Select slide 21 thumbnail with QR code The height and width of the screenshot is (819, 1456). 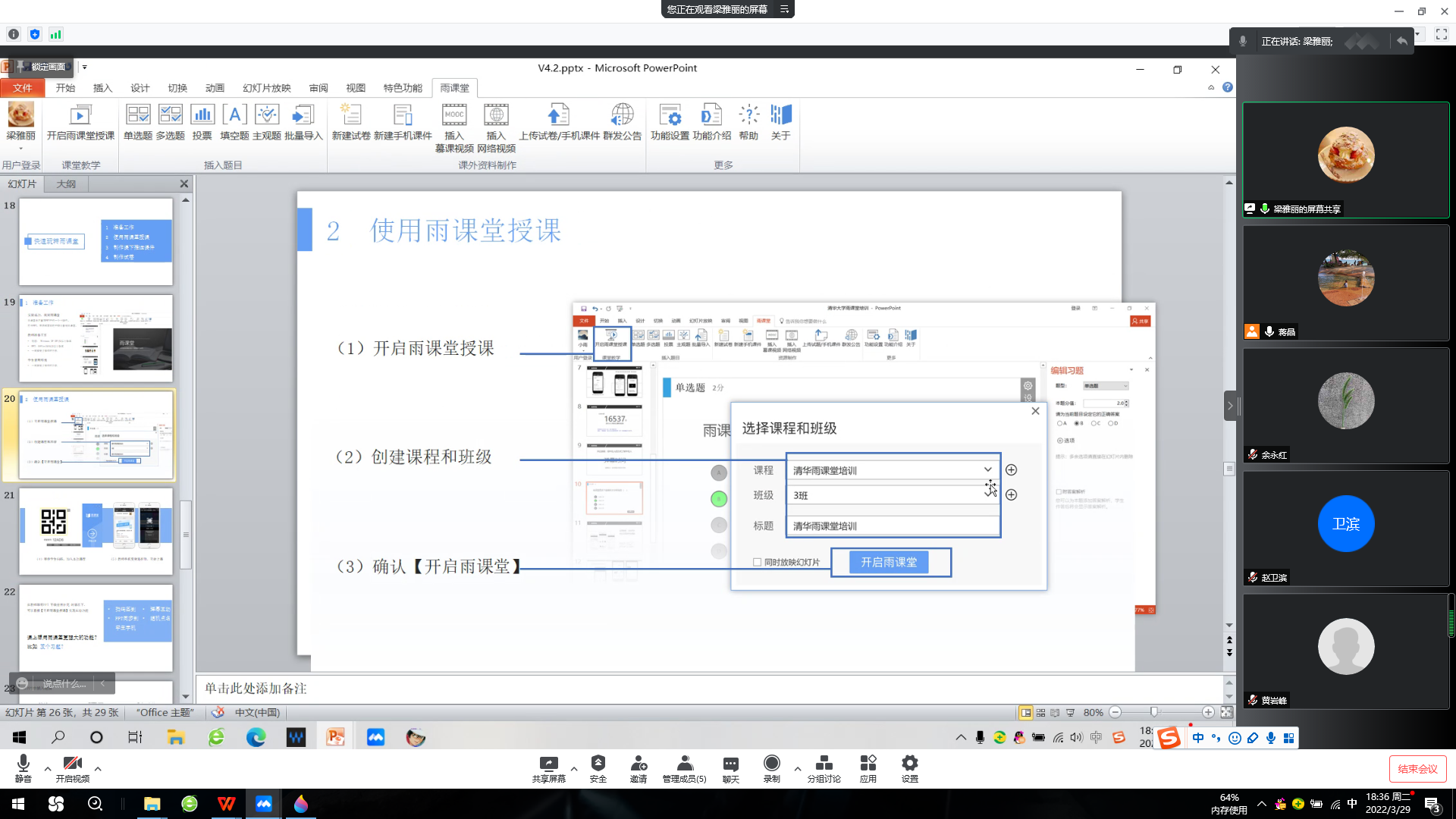96,531
